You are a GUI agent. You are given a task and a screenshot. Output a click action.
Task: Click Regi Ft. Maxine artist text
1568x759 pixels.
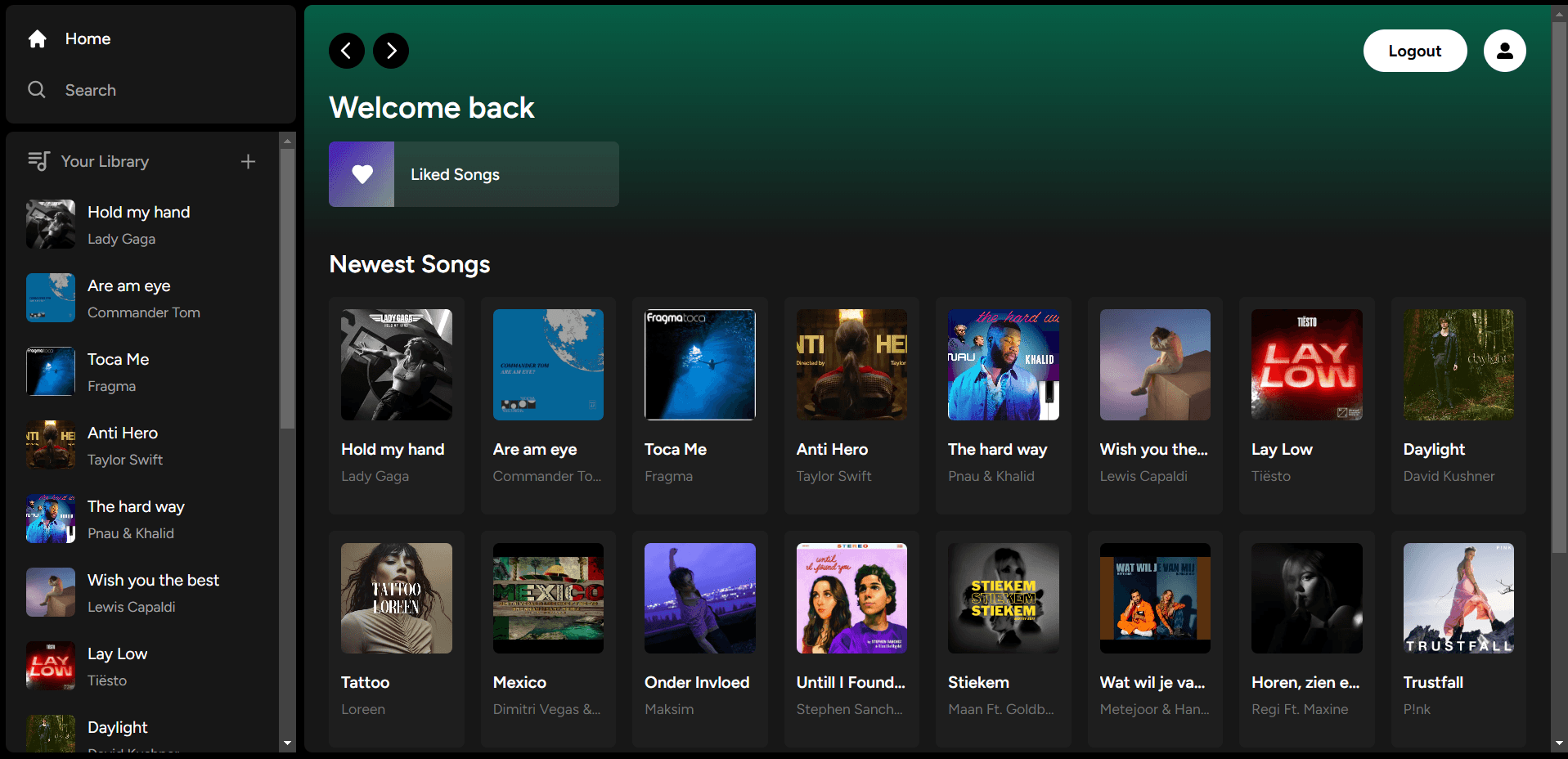coord(1300,709)
